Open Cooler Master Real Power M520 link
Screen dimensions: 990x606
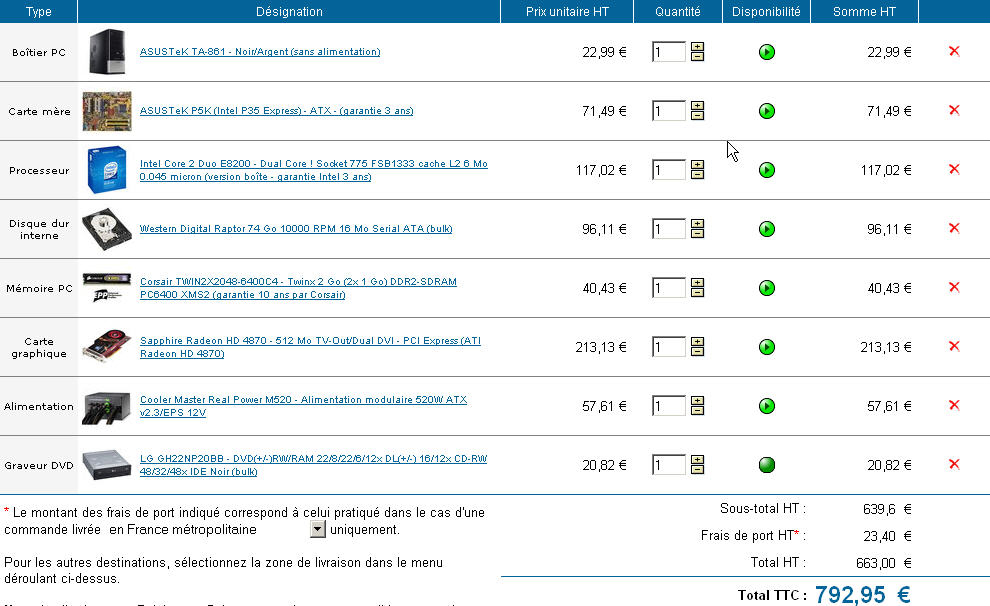303,406
